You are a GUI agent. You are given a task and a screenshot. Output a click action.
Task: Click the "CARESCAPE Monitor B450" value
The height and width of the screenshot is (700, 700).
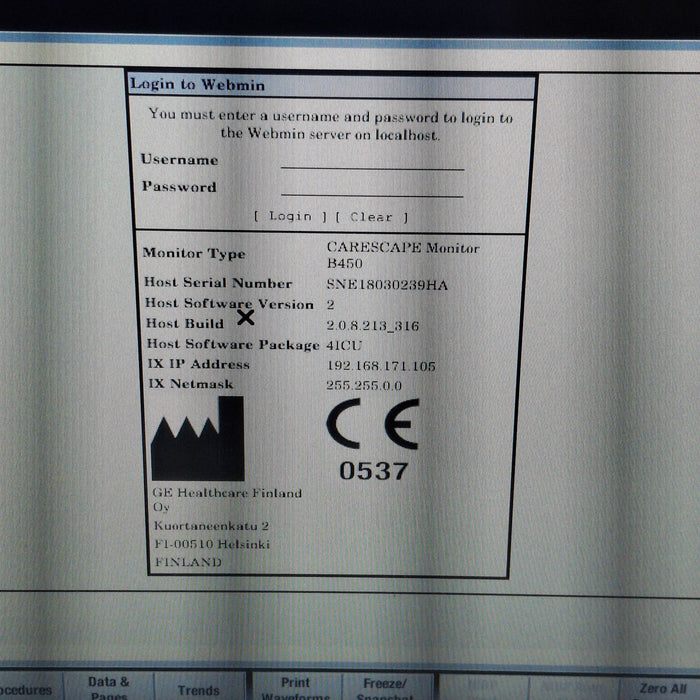403,255
